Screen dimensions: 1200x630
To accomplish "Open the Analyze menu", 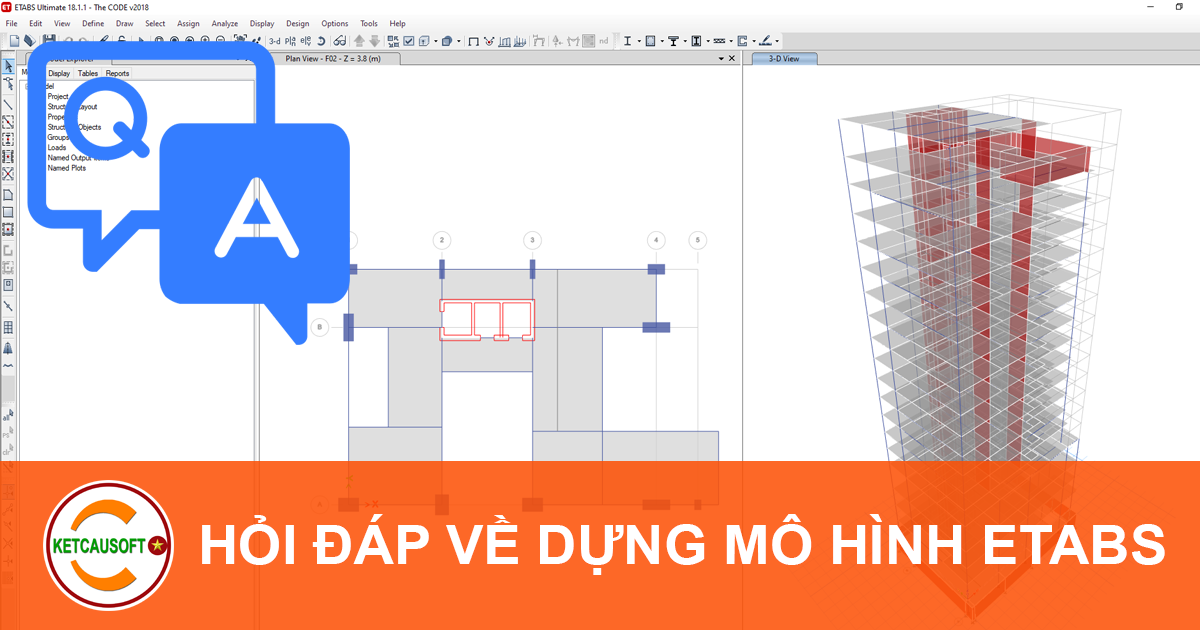I will point(225,23).
